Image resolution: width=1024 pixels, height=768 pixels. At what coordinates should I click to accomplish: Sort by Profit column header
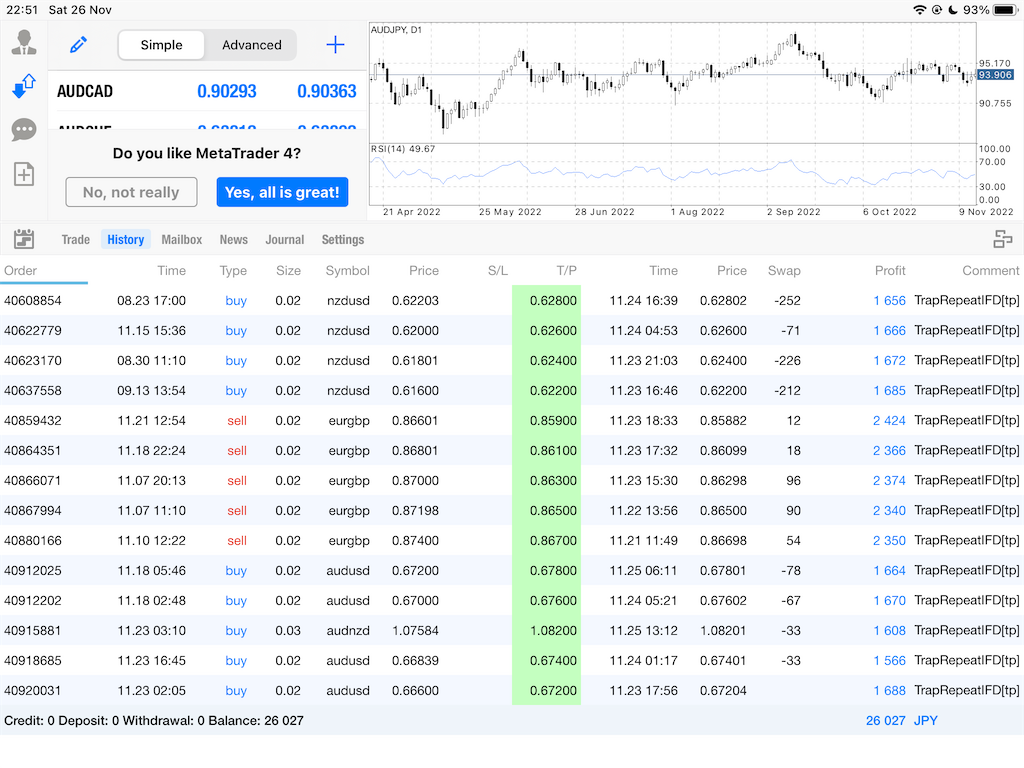pos(890,270)
